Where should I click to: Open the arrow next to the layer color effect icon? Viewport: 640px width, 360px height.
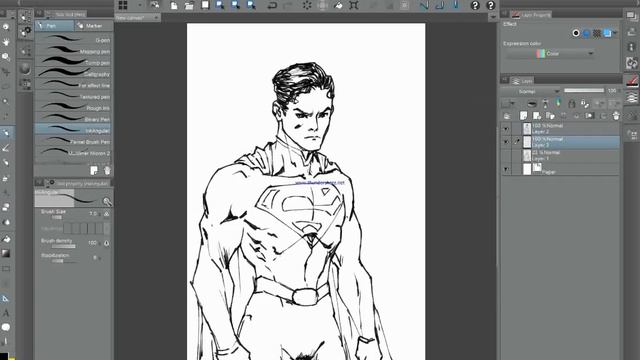615,33
